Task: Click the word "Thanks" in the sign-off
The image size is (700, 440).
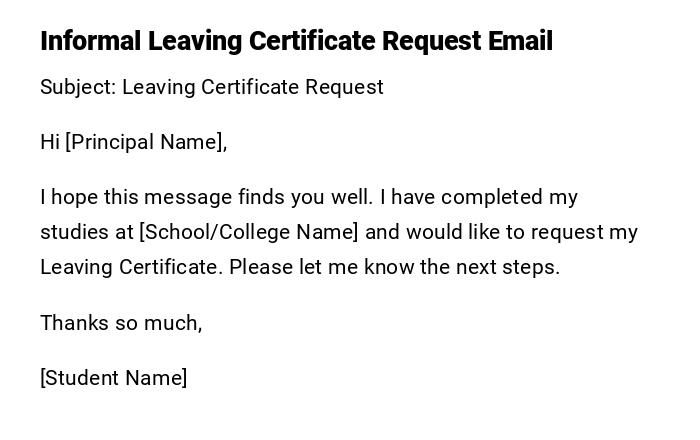Action: coord(73,323)
